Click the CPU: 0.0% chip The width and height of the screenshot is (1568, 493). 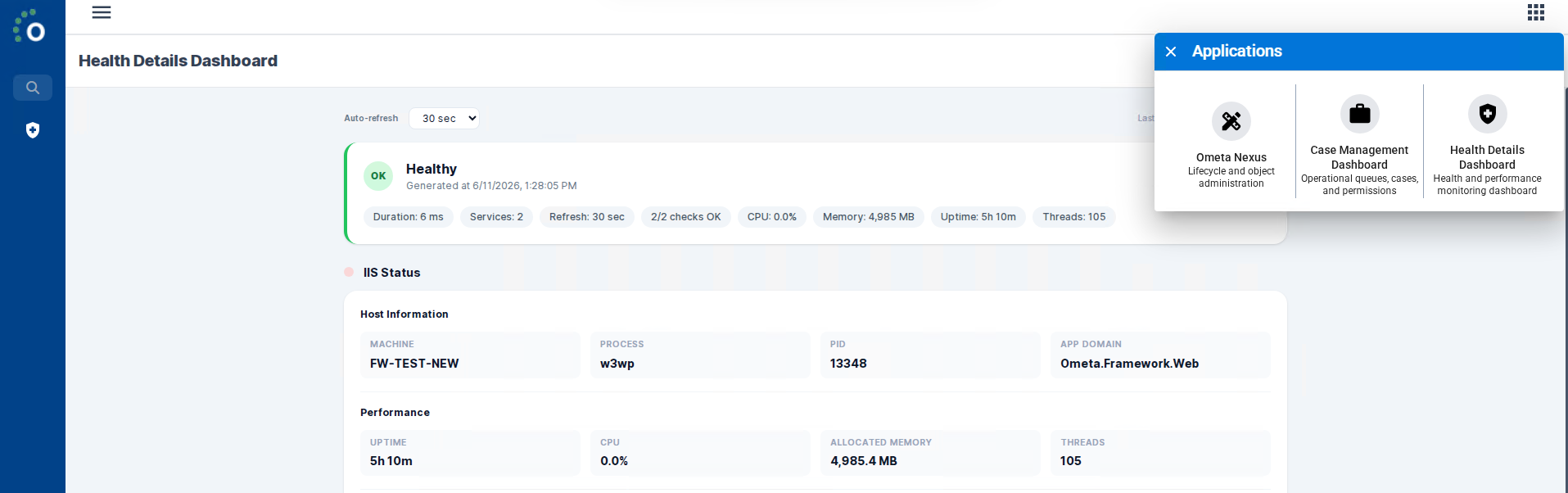click(x=772, y=217)
